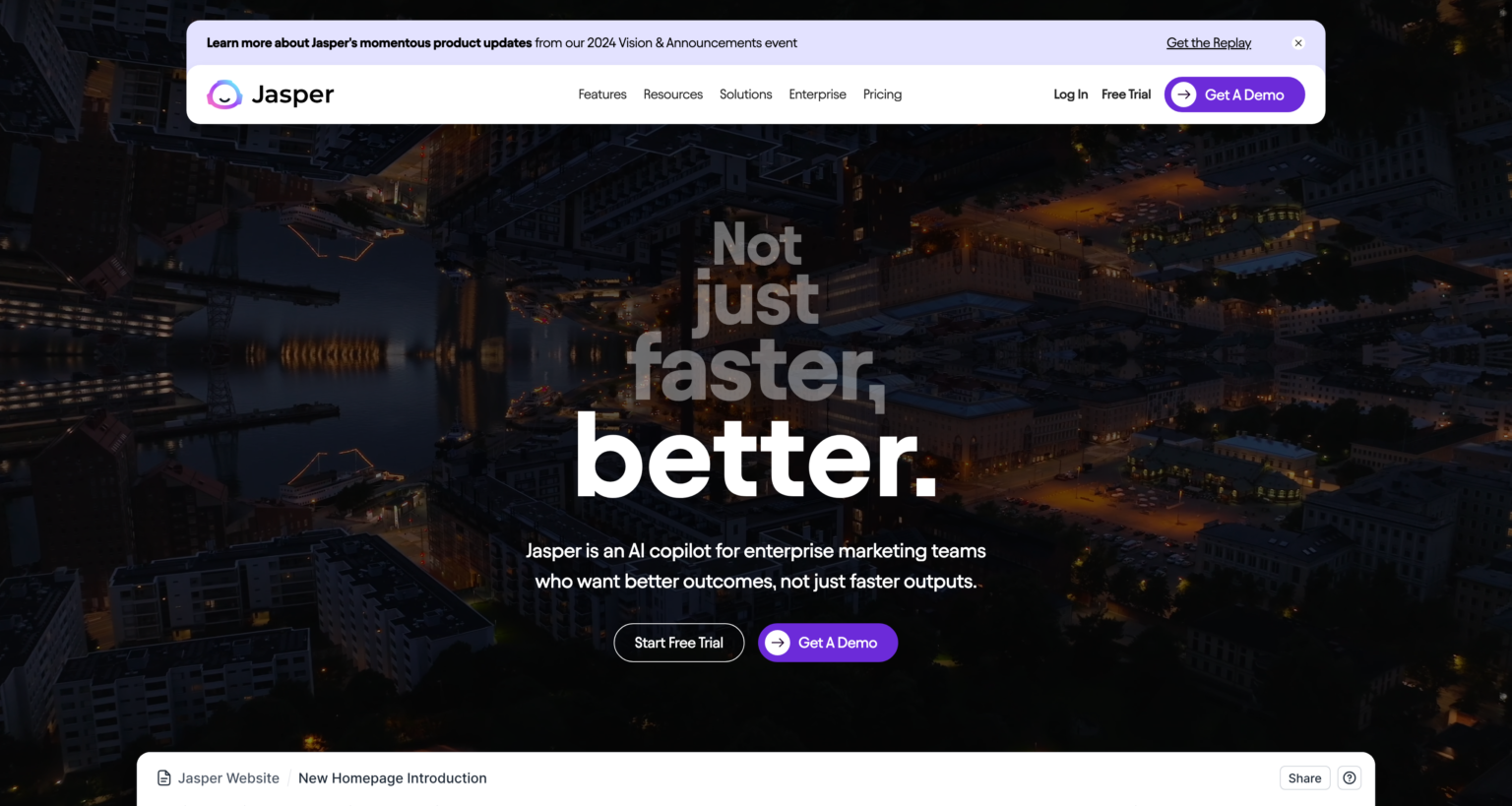Click the Jasper smiley logo icon
This screenshot has width=1512, height=806.
click(224, 94)
